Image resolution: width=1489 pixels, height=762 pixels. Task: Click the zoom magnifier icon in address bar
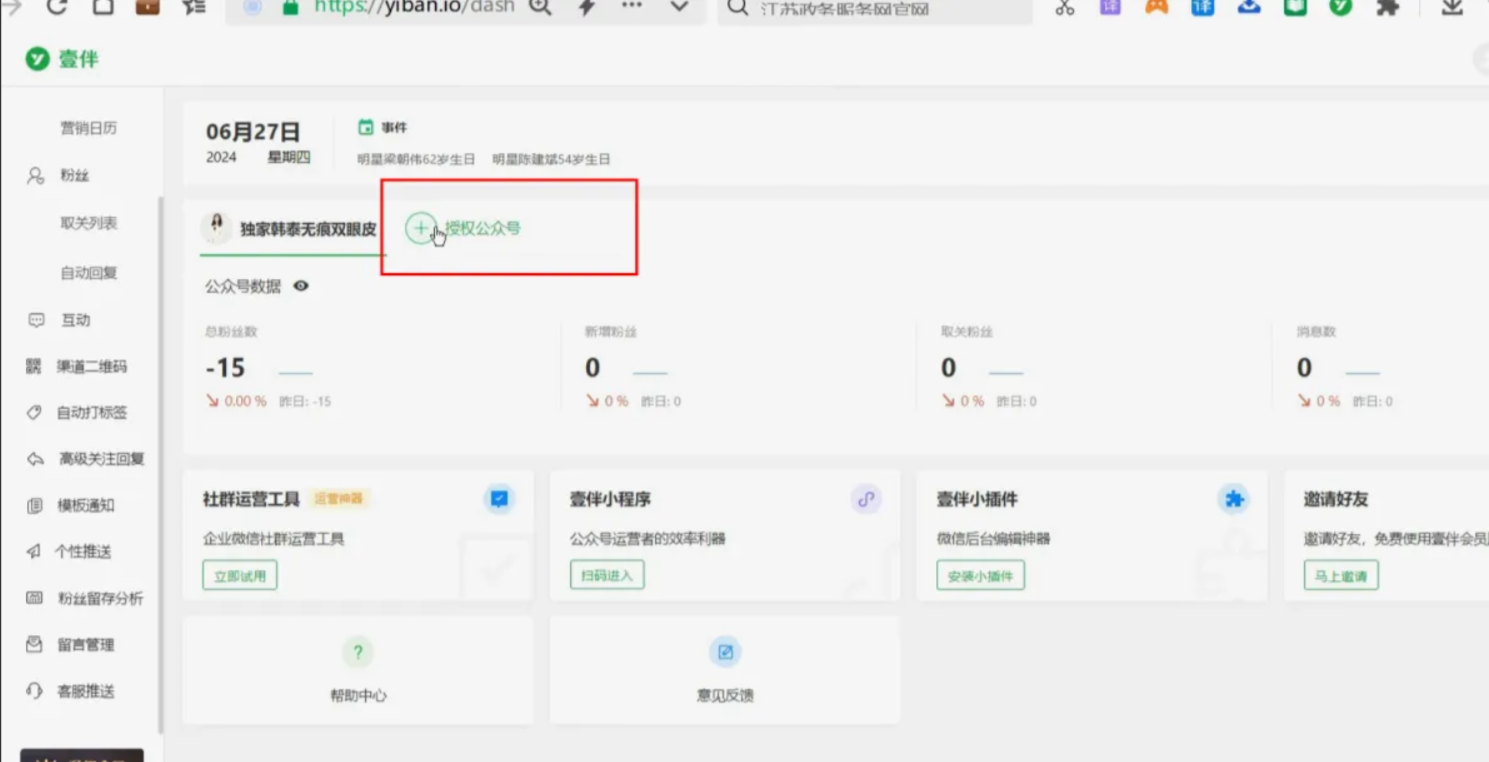coord(540,7)
